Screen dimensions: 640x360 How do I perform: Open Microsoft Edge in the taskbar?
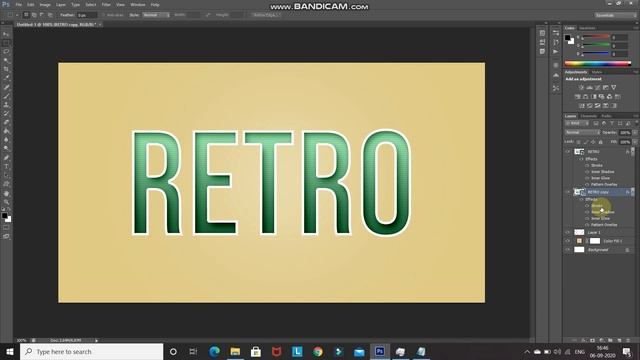[215, 351]
